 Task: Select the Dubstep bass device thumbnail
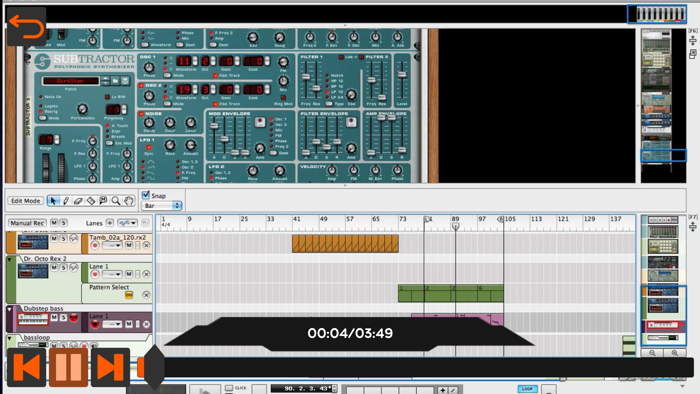click(x=33, y=319)
